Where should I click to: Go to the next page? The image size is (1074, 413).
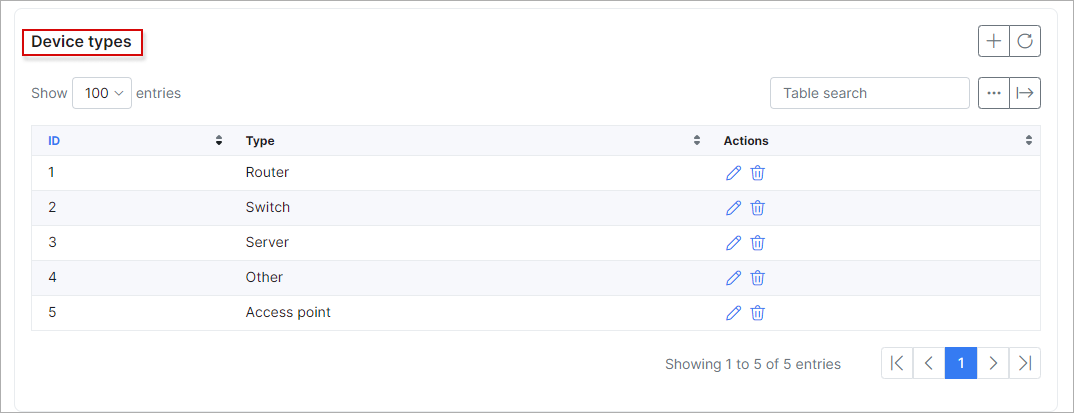pyautogui.click(x=993, y=363)
